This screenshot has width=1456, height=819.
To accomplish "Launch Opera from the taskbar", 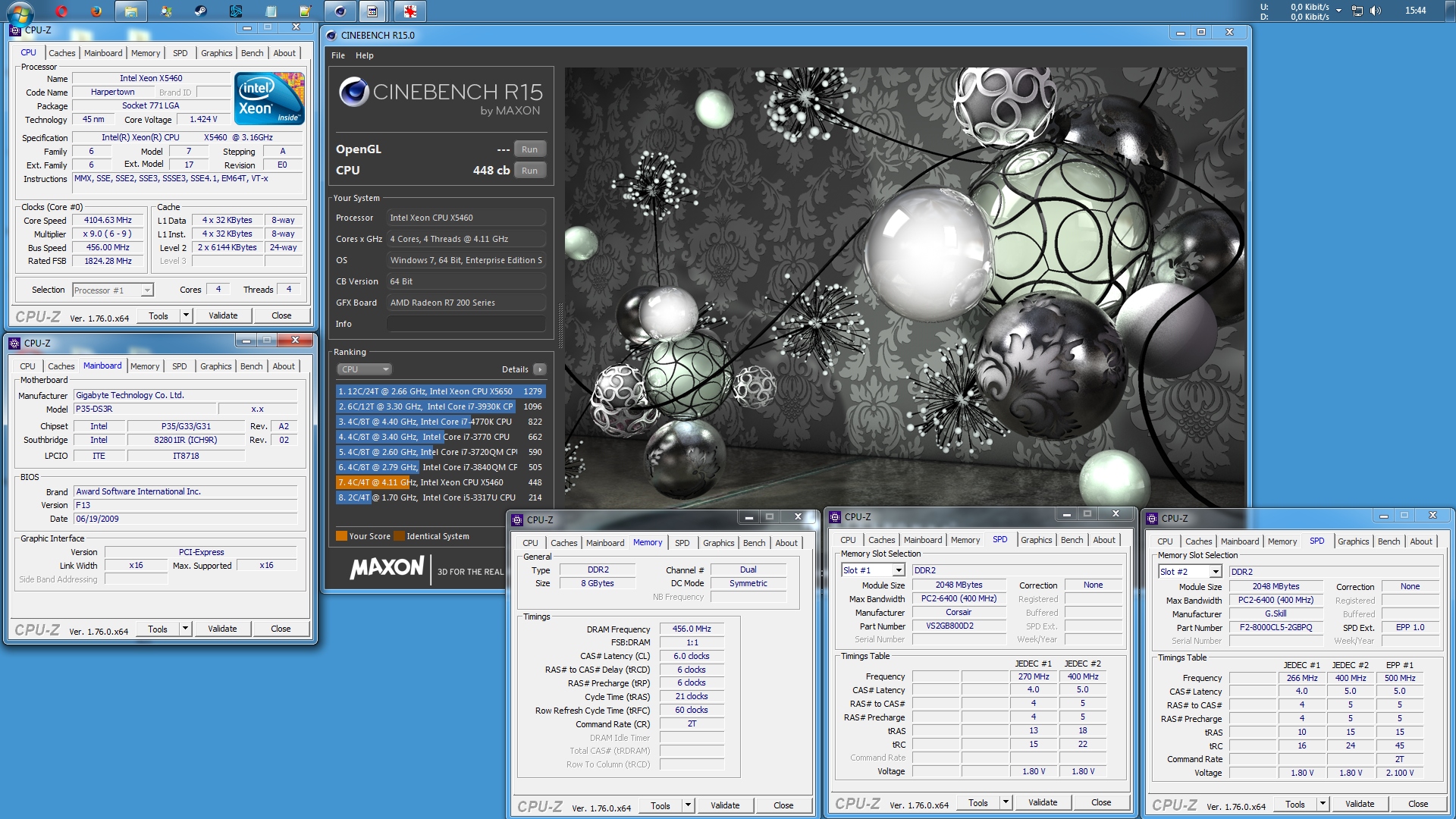I will (x=62, y=11).
